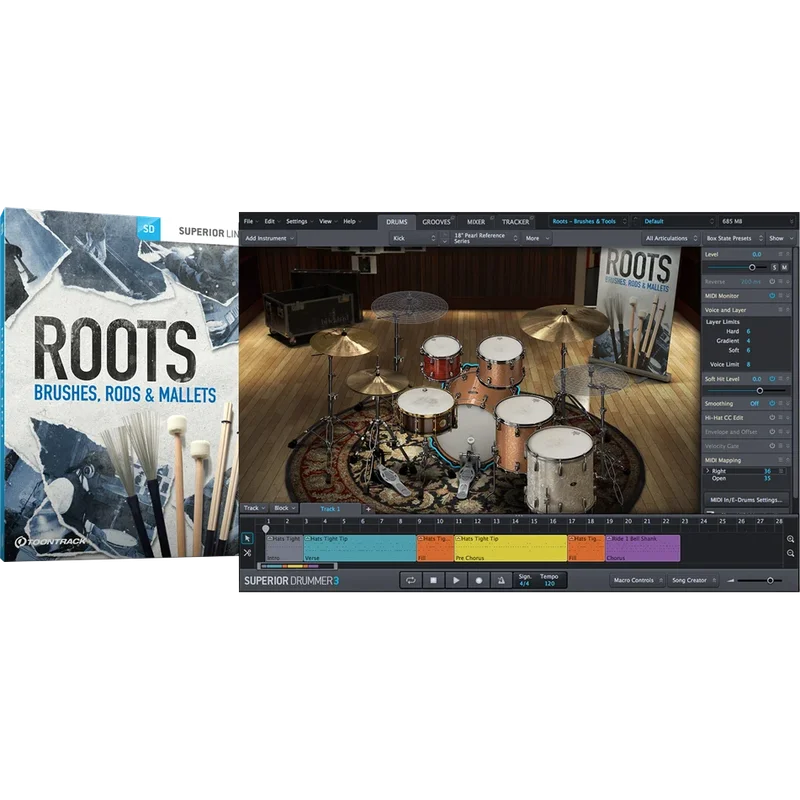Open All Articulations dropdown
This screenshot has width=800, height=800.
(x=671, y=238)
